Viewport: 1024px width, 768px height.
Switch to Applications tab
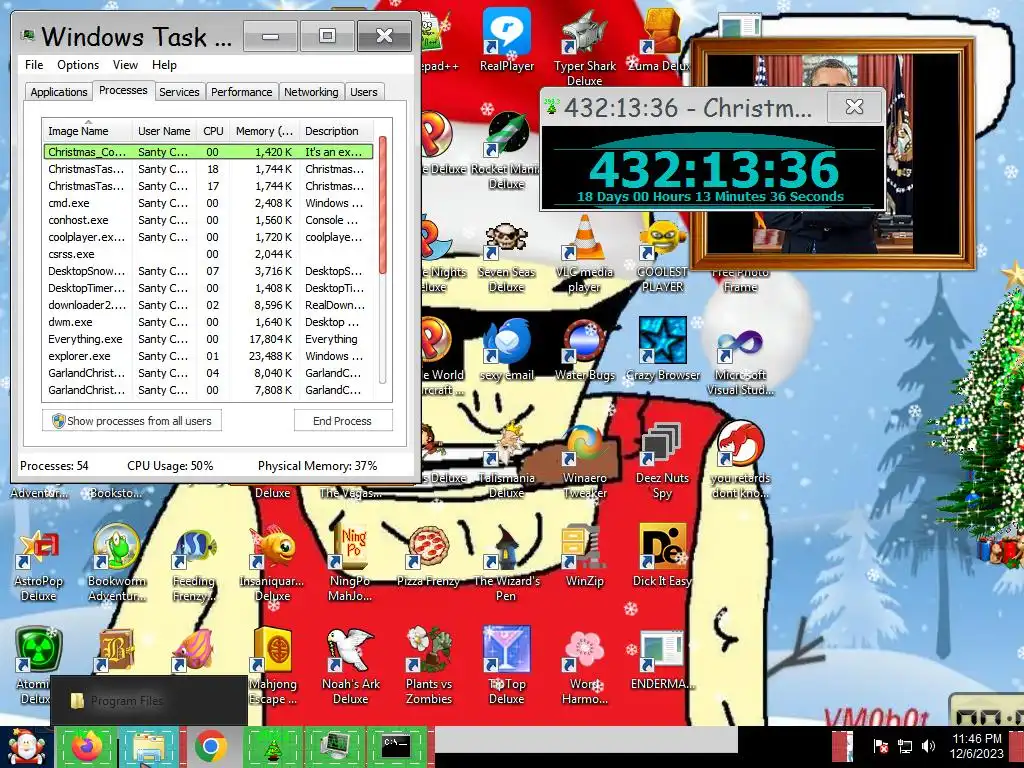coord(59,92)
